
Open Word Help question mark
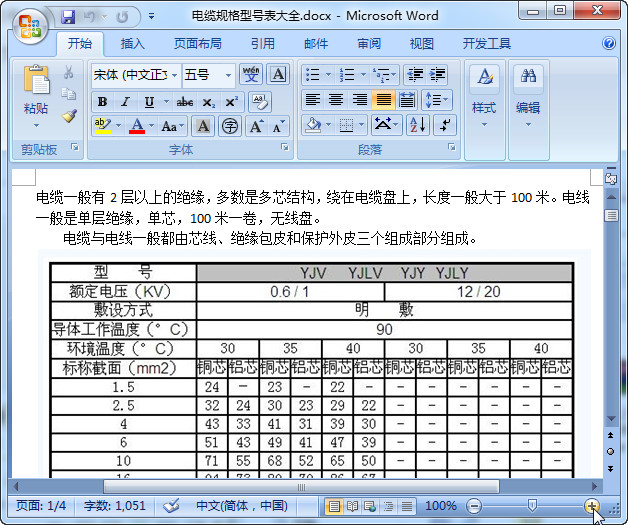click(x=609, y=43)
